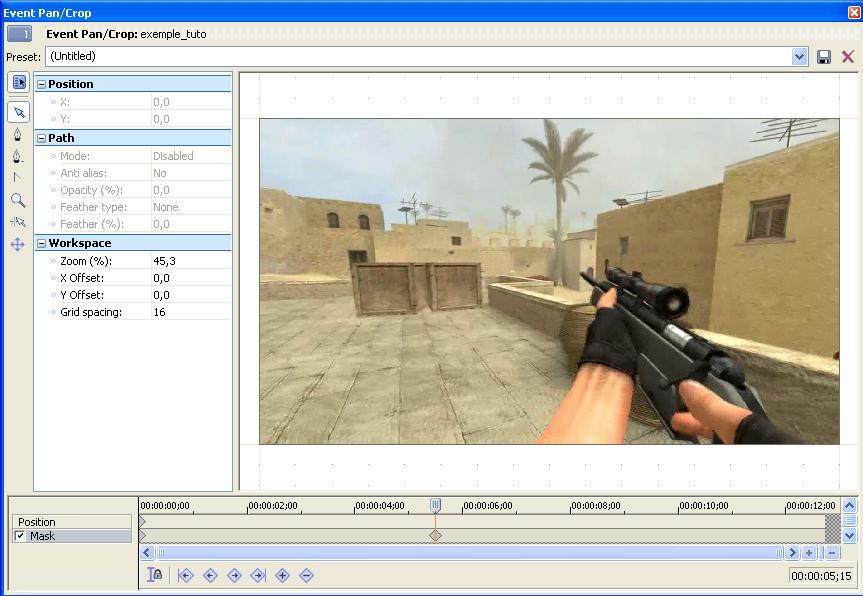Close the Event Pan/Crop window
Screen dimensions: 863x596
pos(854,12)
